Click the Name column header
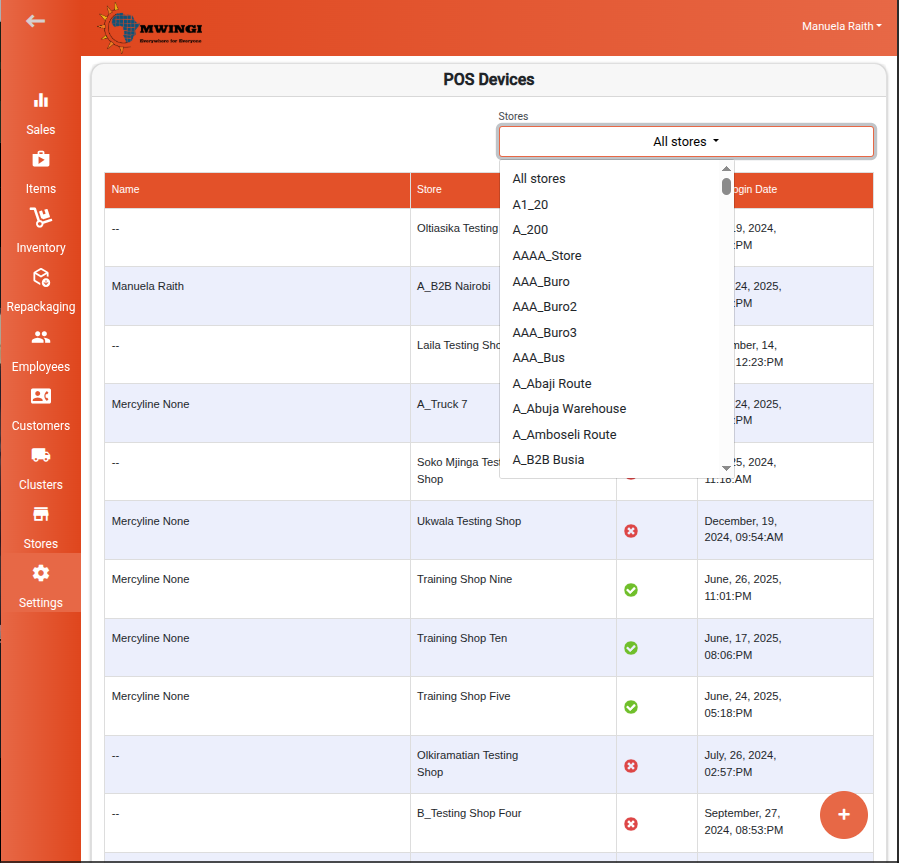This screenshot has width=899, height=863. coord(257,190)
